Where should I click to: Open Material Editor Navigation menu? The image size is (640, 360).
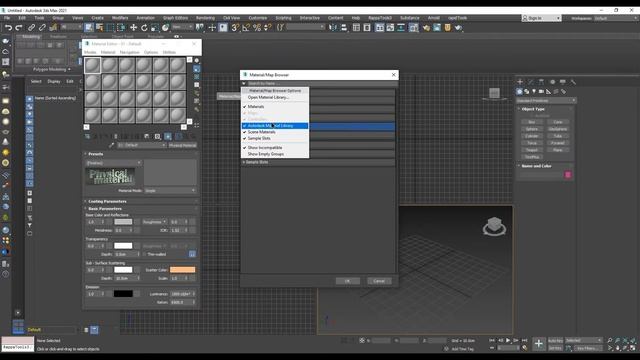click(x=129, y=52)
